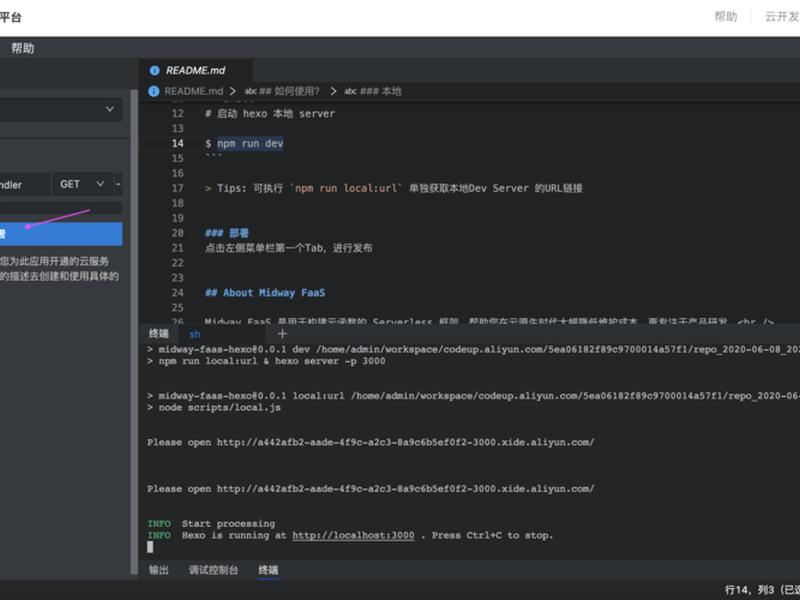Click the minus button beside GET dropdown

[x=118, y=184]
